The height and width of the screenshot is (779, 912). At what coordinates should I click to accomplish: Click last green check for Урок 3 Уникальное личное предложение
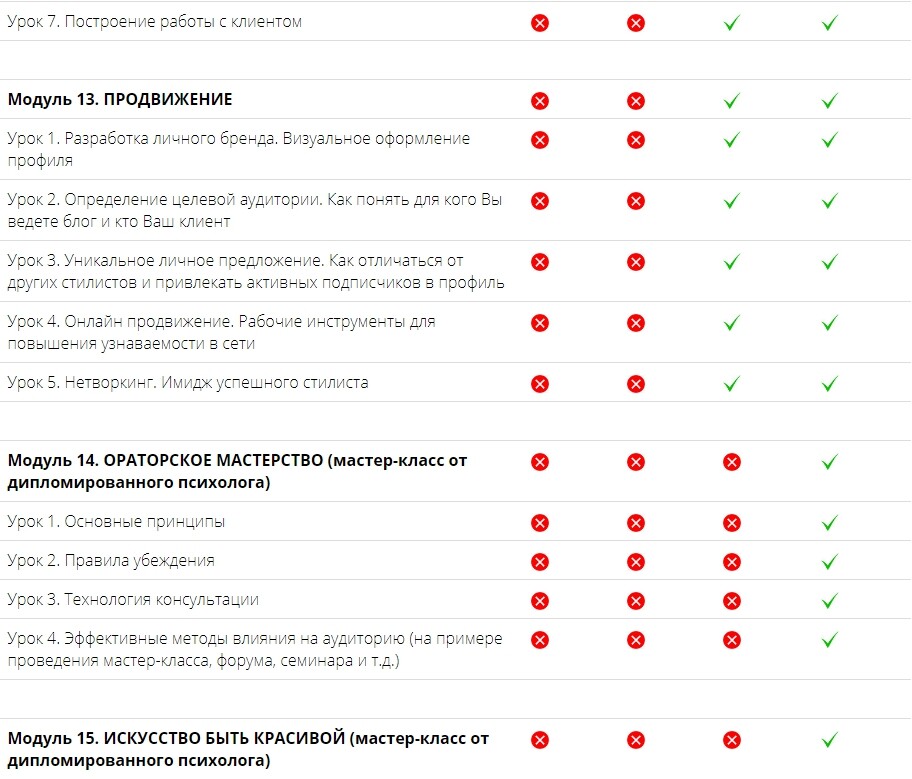(x=829, y=261)
